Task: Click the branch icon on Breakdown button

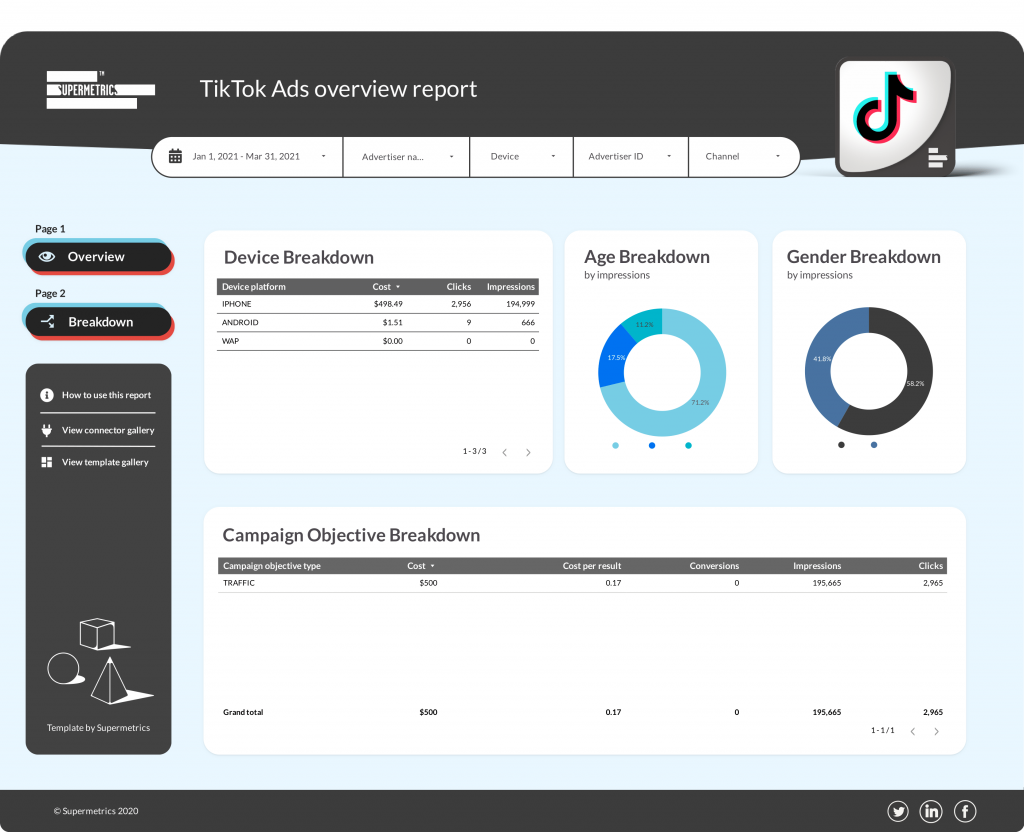Action: (48, 321)
